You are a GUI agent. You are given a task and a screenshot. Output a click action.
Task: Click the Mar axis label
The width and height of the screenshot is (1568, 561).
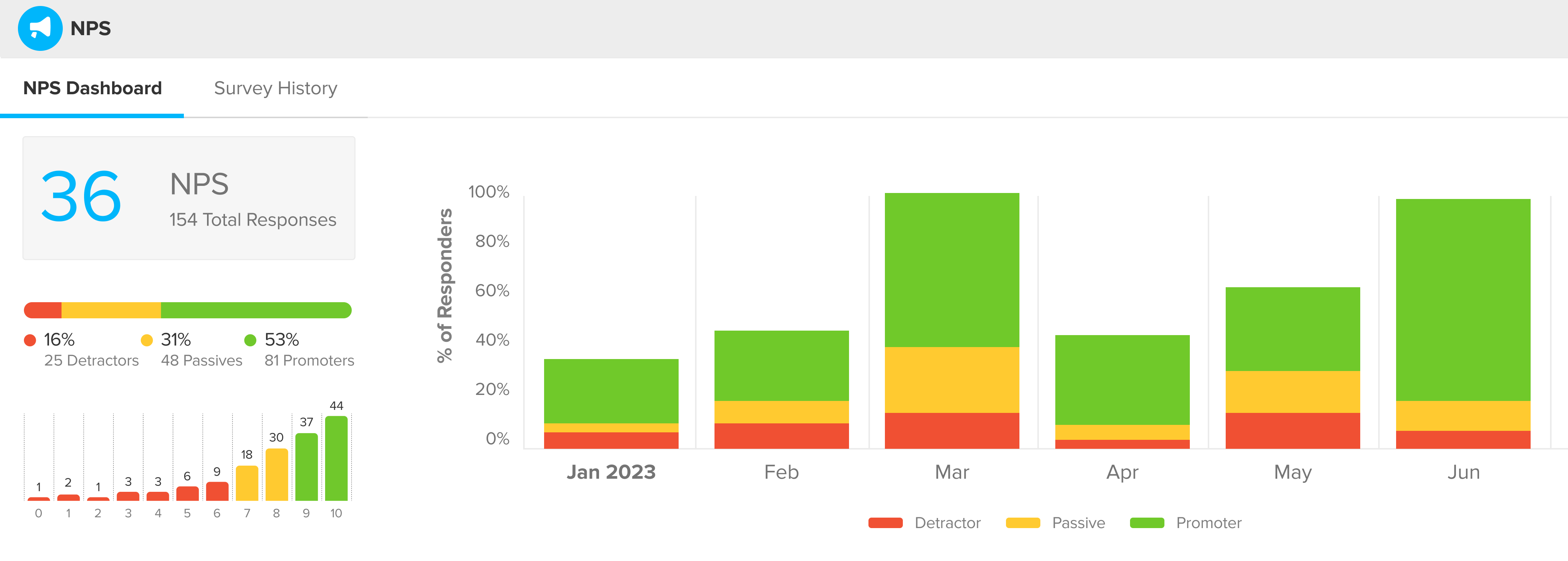point(952,472)
